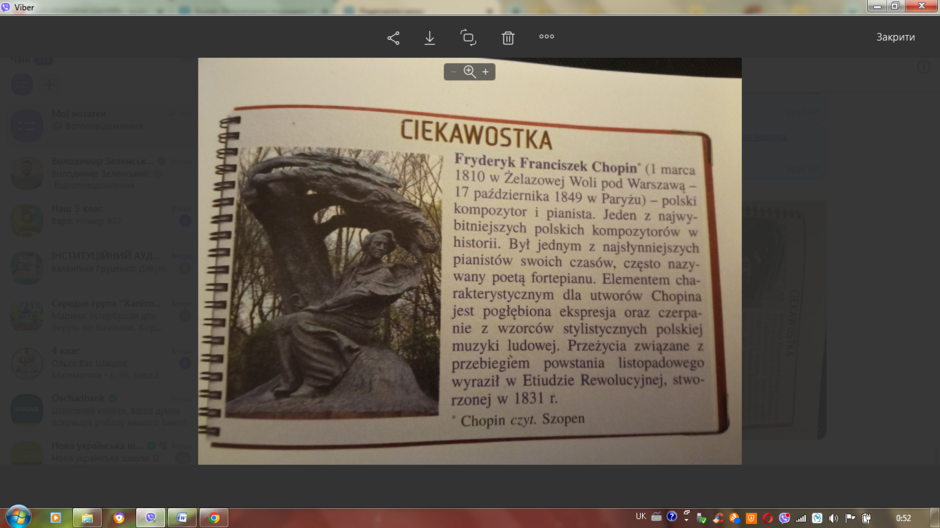Click the 0:52 system clock
The height and width of the screenshot is (528, 940).
pyautogui.click(x=903, y=518)
